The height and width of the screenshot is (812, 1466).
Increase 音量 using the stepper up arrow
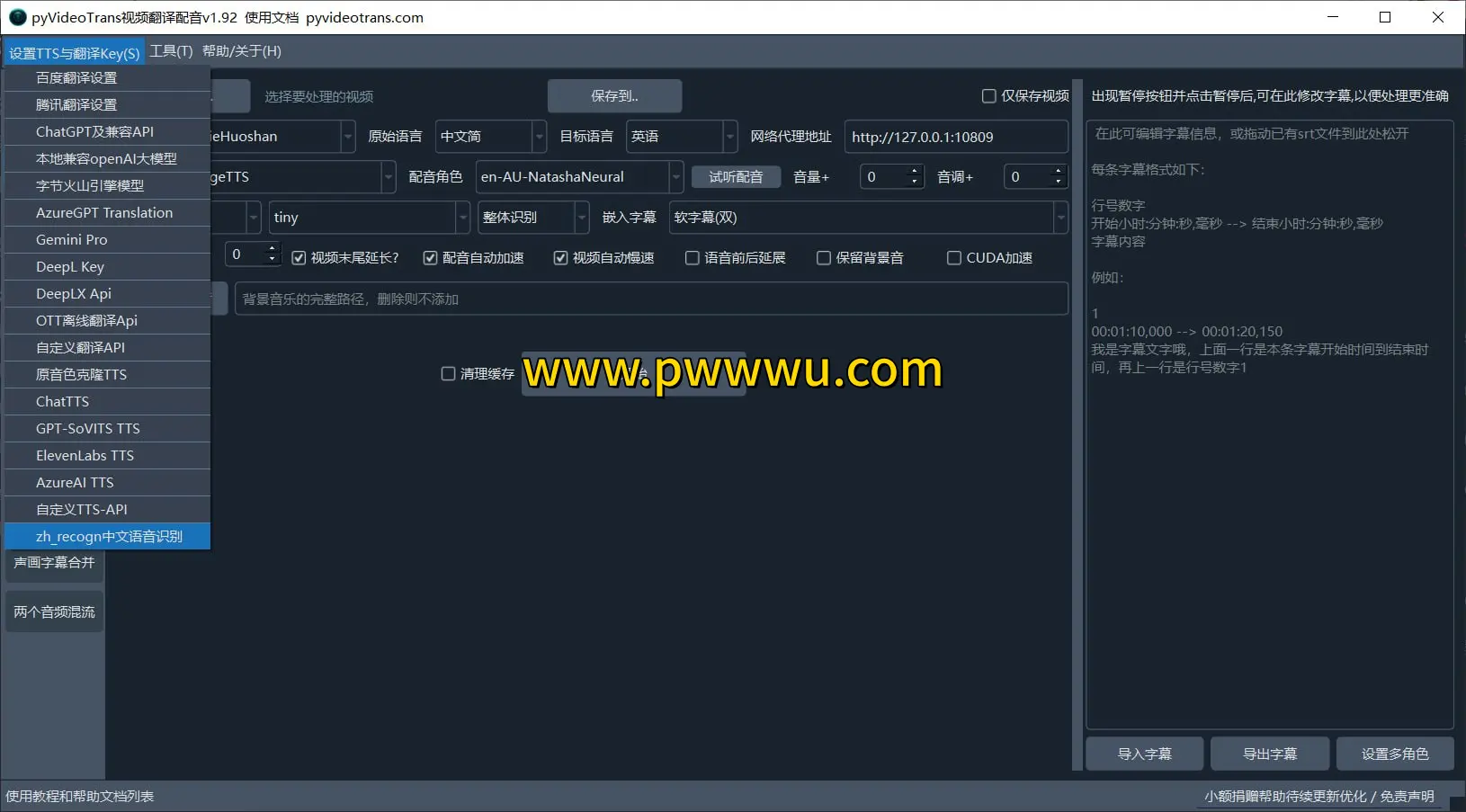916,171
